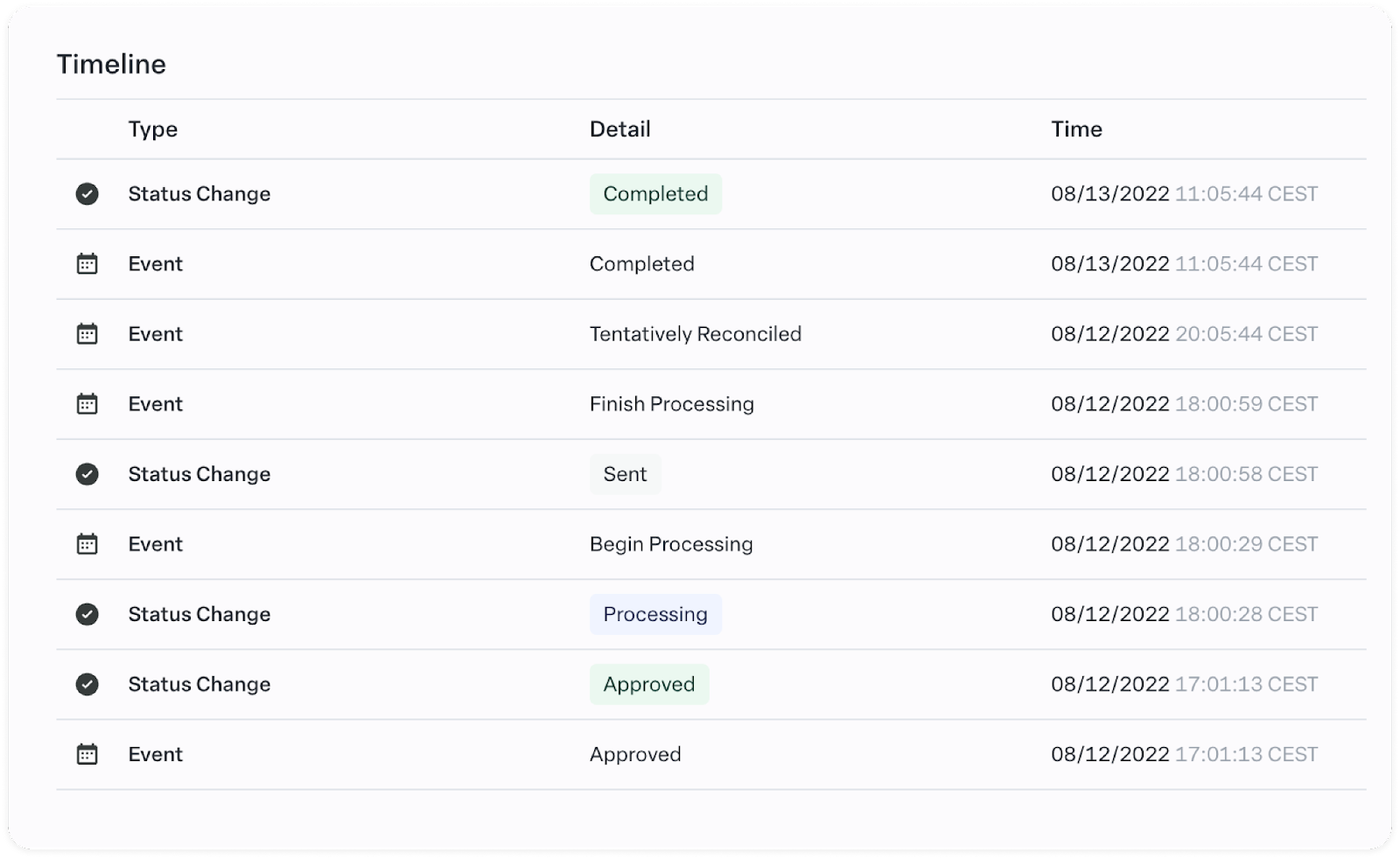Click the checkmark icon beside Completed status change

pos(87,193)
